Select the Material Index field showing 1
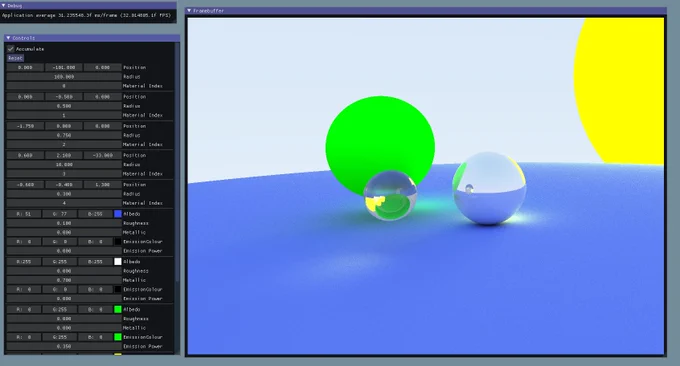The height and width of the screenshot is (366, 680). point(64,115)
